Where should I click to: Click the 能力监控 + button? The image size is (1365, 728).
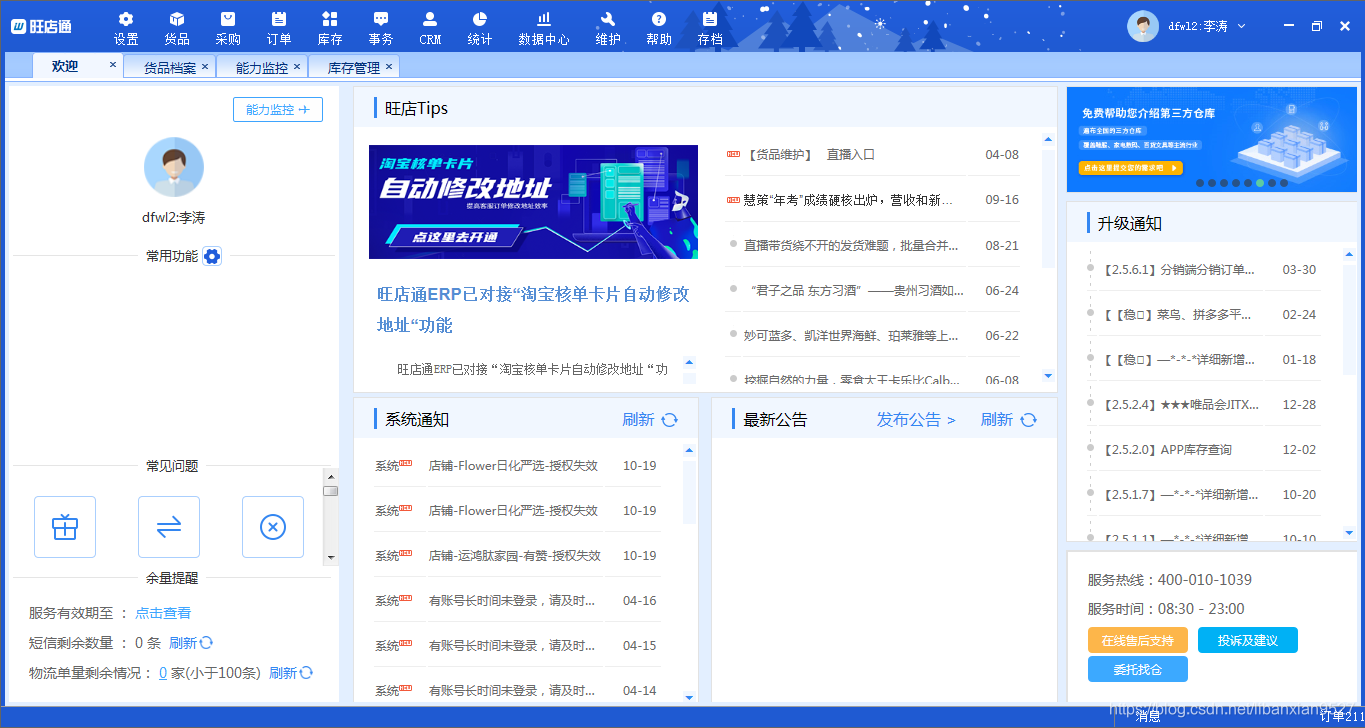278,109
